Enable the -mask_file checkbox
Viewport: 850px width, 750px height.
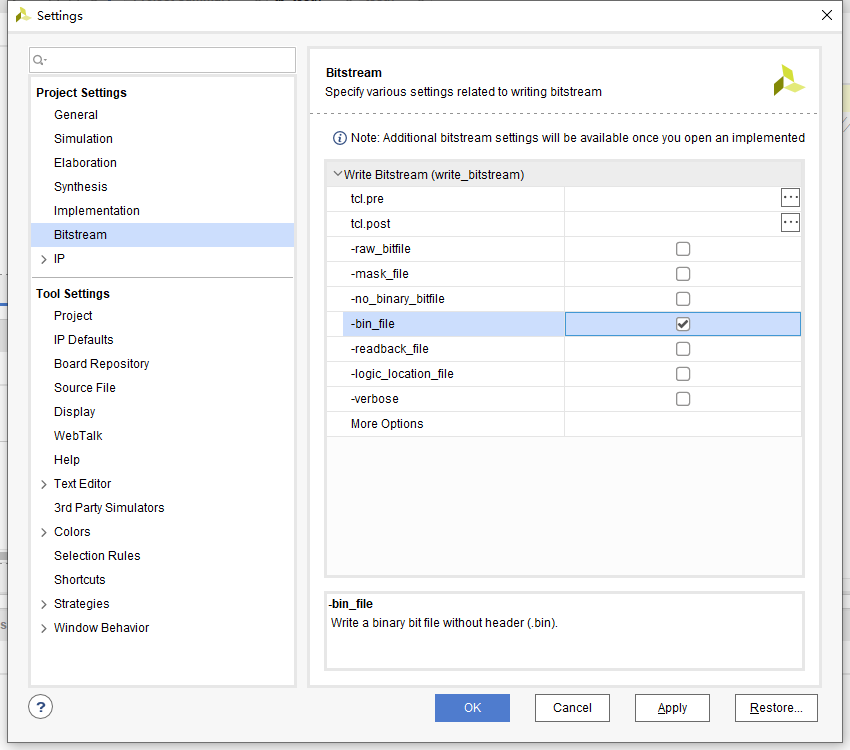coord(683,273)
